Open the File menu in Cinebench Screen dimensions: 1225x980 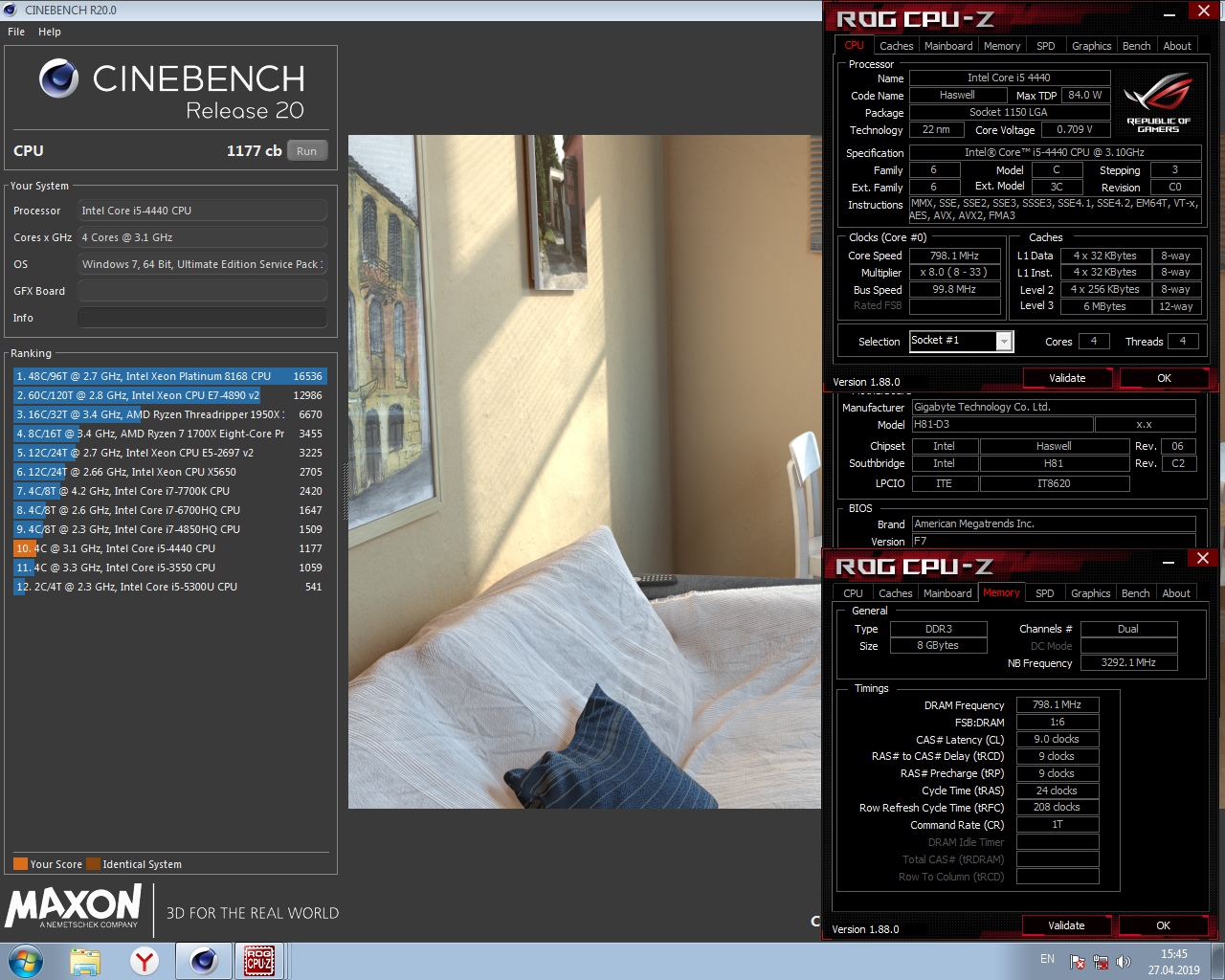click(x=16, y=32)
